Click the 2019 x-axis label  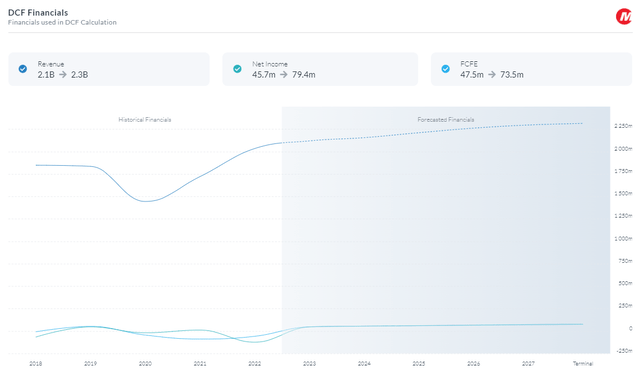(x=90, y=364)
